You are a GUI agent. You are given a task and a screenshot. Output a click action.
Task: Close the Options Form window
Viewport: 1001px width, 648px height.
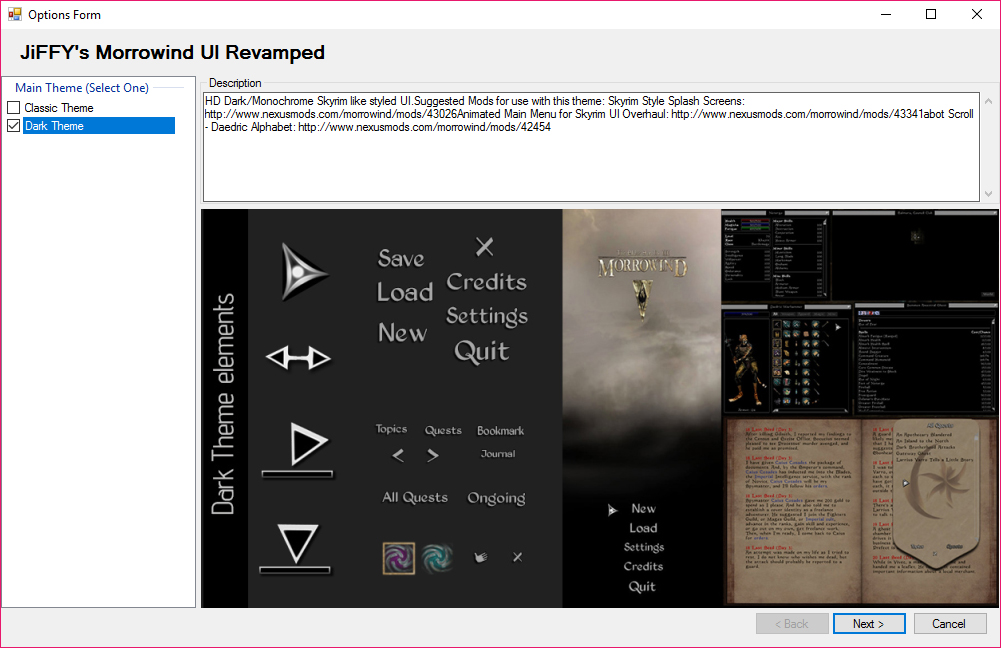coord(977,14)
